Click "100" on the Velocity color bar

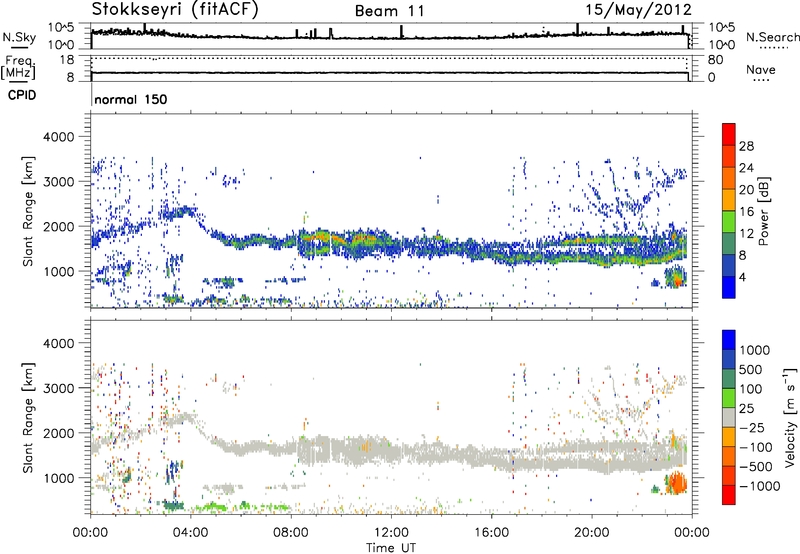pyautogui.click(x=751, y=389)
